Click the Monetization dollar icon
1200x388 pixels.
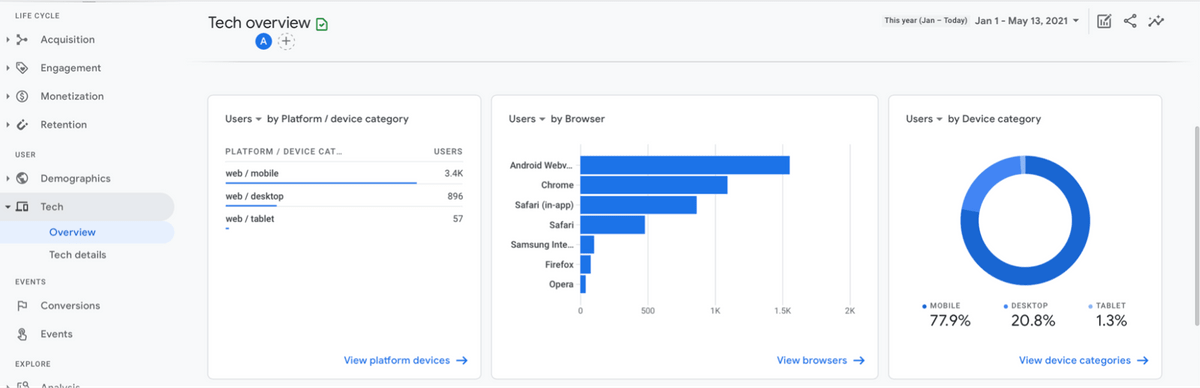[22, 96]
